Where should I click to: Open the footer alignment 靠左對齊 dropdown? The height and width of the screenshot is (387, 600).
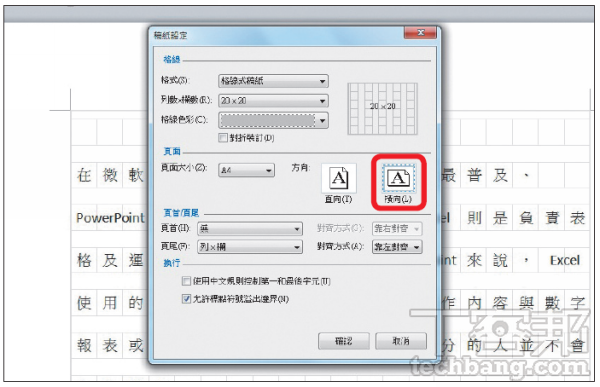(397, 247)
